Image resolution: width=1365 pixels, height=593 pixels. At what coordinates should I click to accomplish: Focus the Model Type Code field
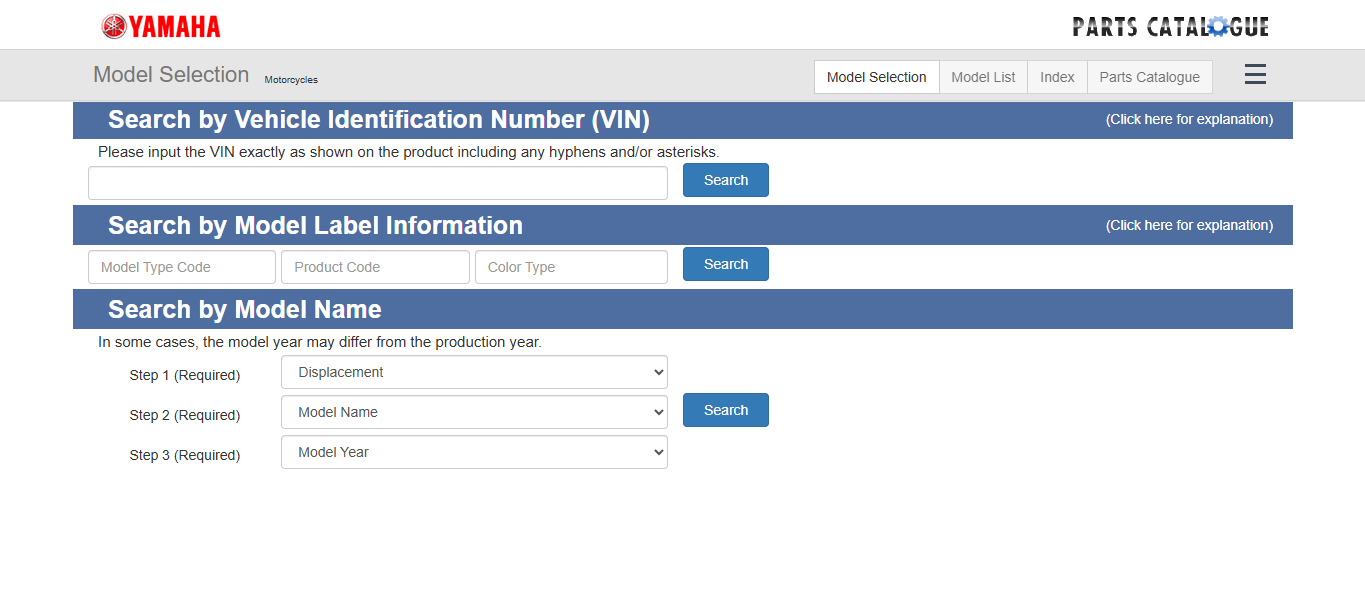(181, 267)
